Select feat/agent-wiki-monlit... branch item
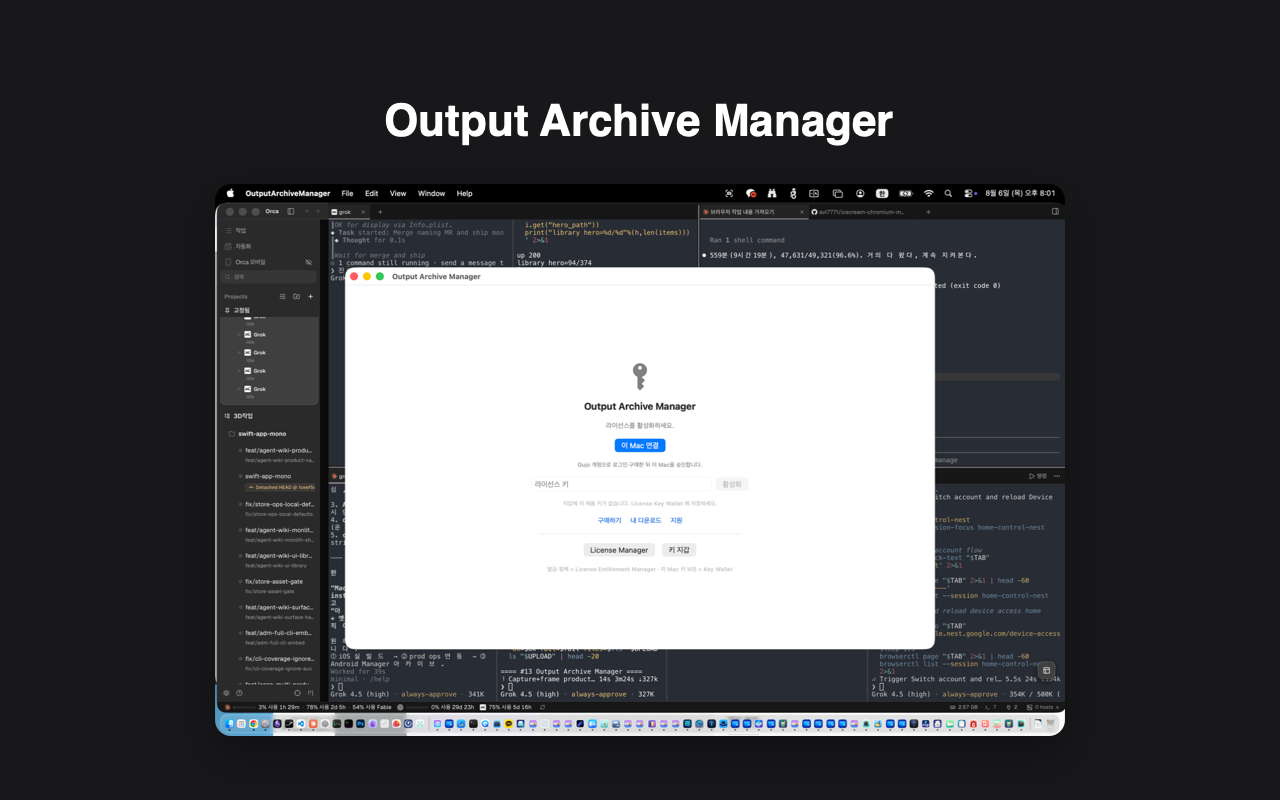The width and height of the screenshot is (1280, 800). (x=277, y=534)
